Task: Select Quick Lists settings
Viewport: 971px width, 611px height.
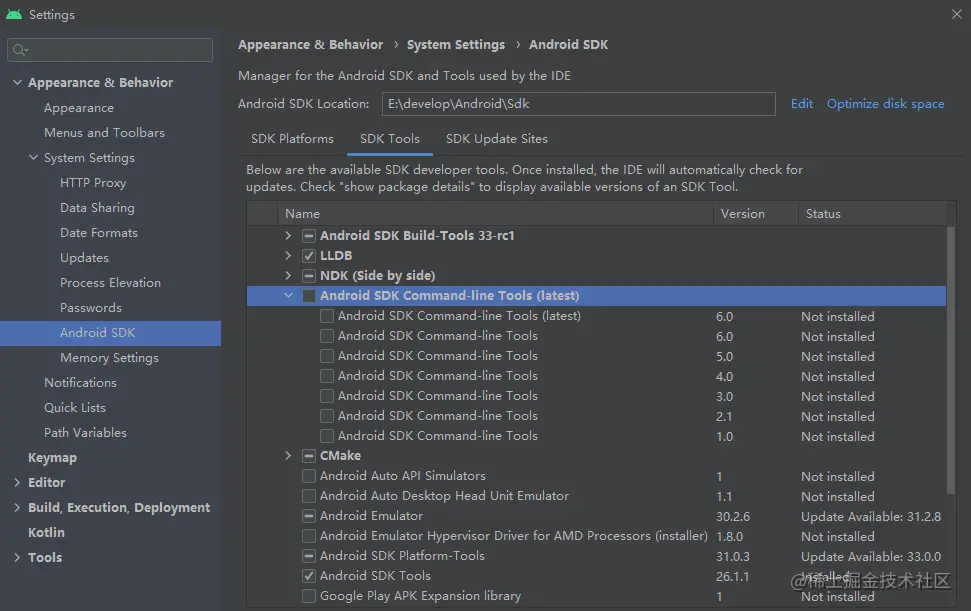Action: [x=74, y=408]
